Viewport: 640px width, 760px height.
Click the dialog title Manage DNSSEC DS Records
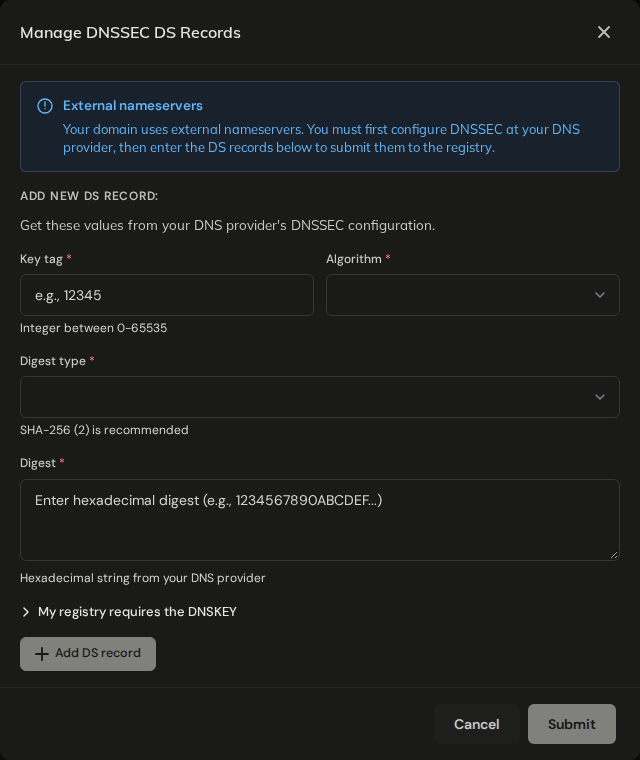click(x=130, y=32)
